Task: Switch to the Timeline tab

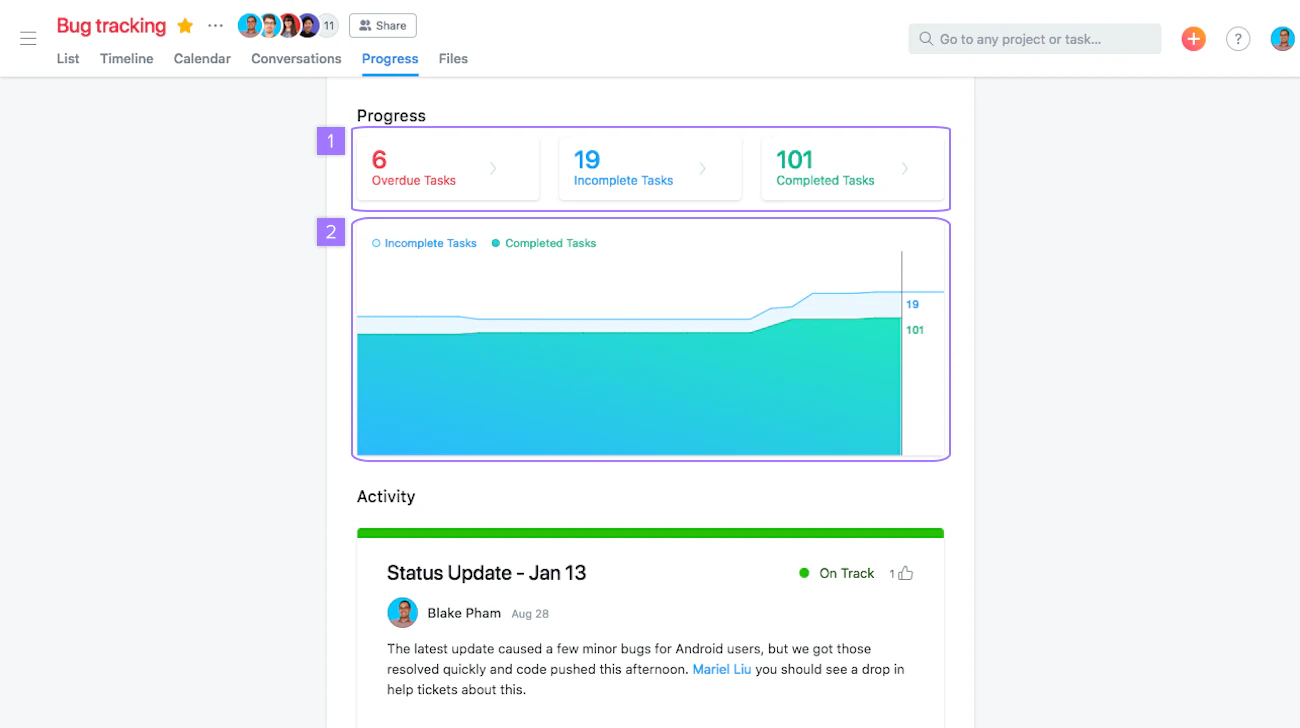Action: pyautogui.click(x=127, y=59)
